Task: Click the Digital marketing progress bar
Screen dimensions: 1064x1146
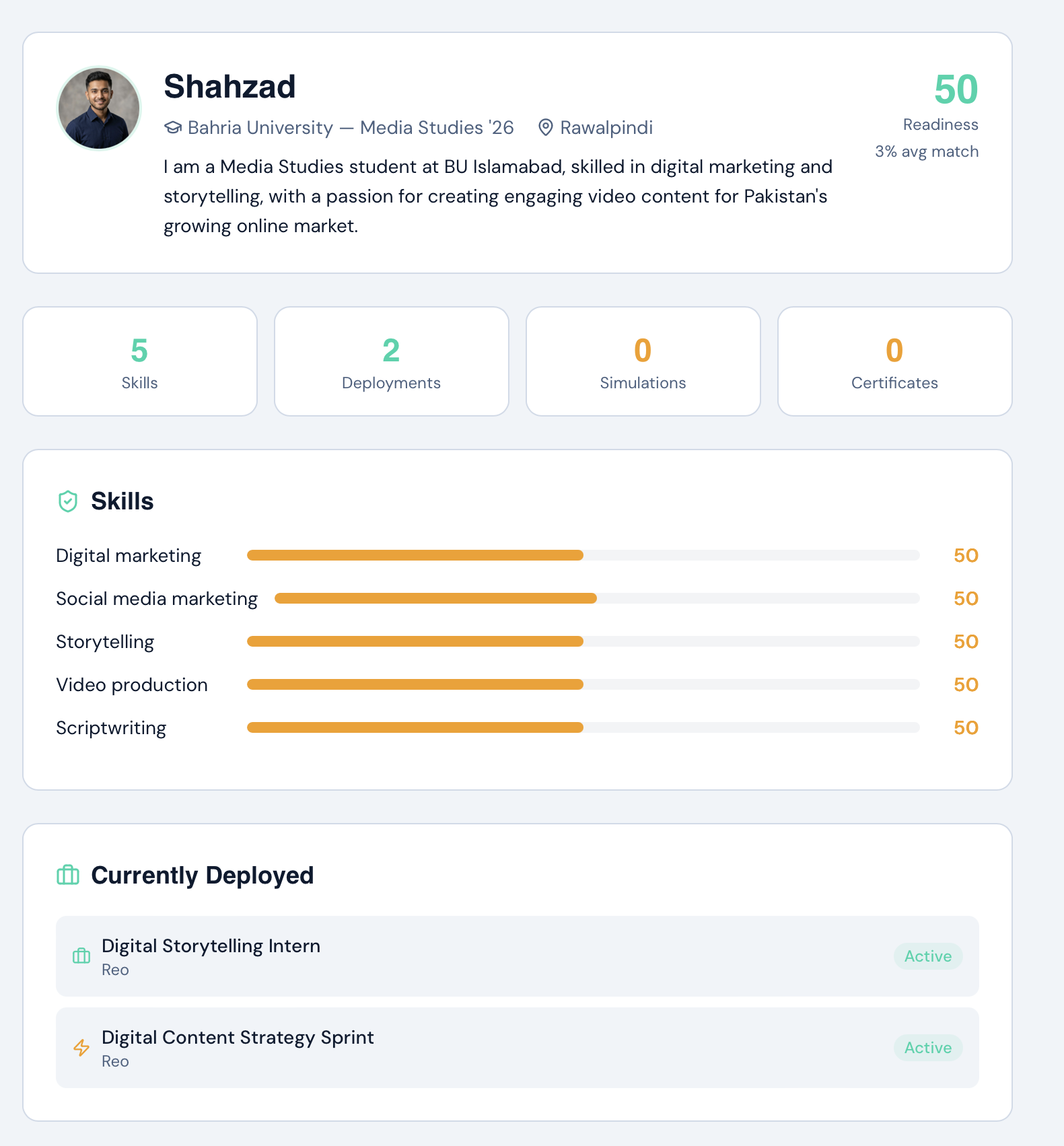Action: 583,555
